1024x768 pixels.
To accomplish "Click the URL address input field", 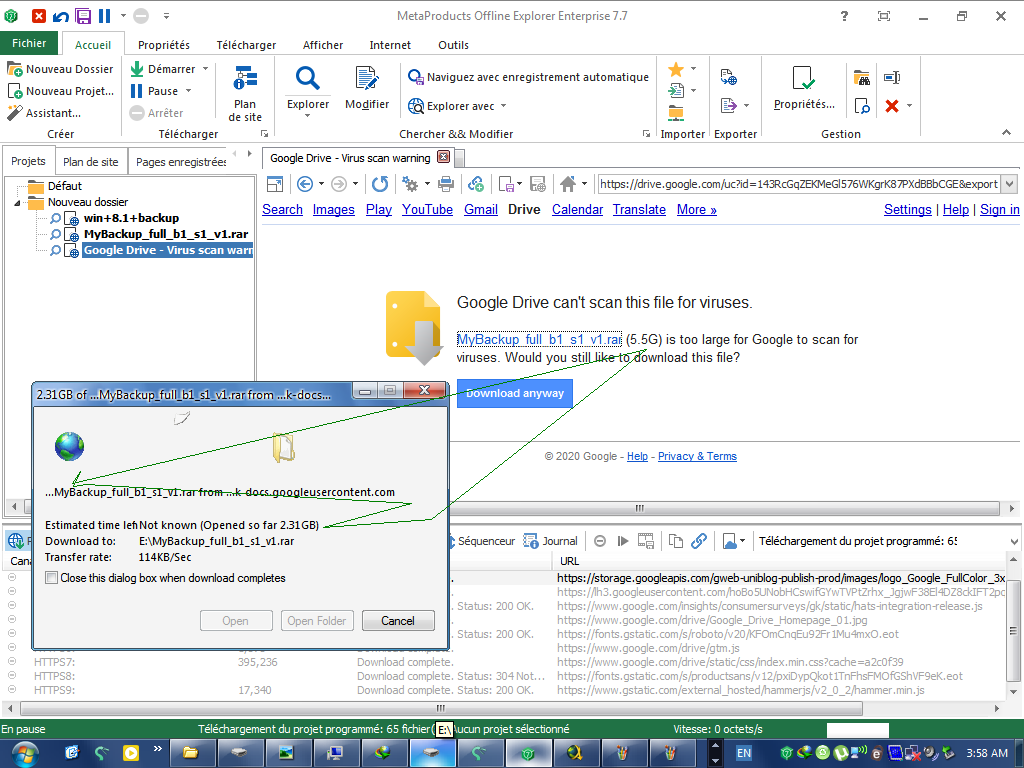I will pyautogui.click(x=799, y=184).
